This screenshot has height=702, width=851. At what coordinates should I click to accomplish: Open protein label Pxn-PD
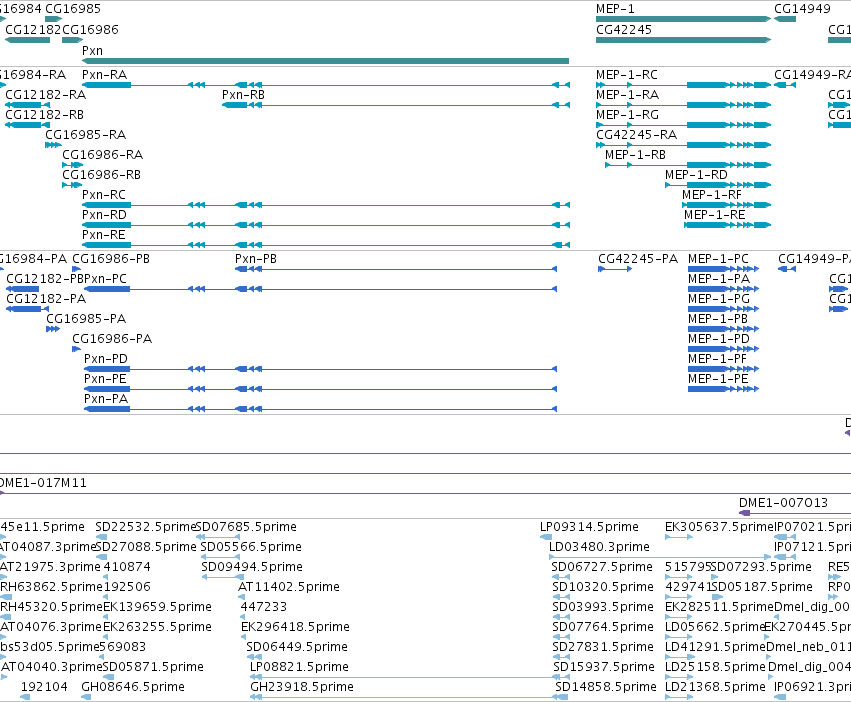coord(106,358)
